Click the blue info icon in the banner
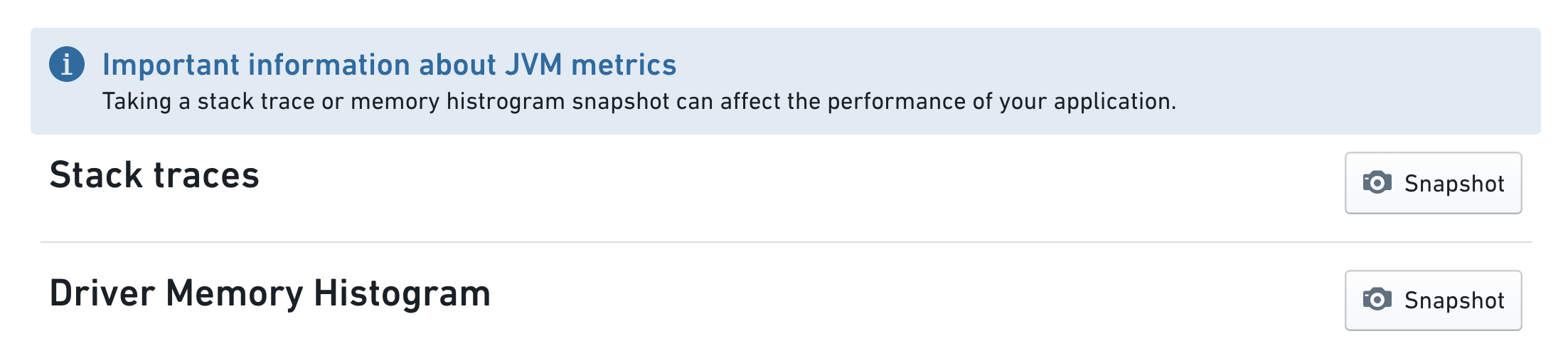This screenshot has height=361, width=1568. pyautogui.click(x=67, y=65)
